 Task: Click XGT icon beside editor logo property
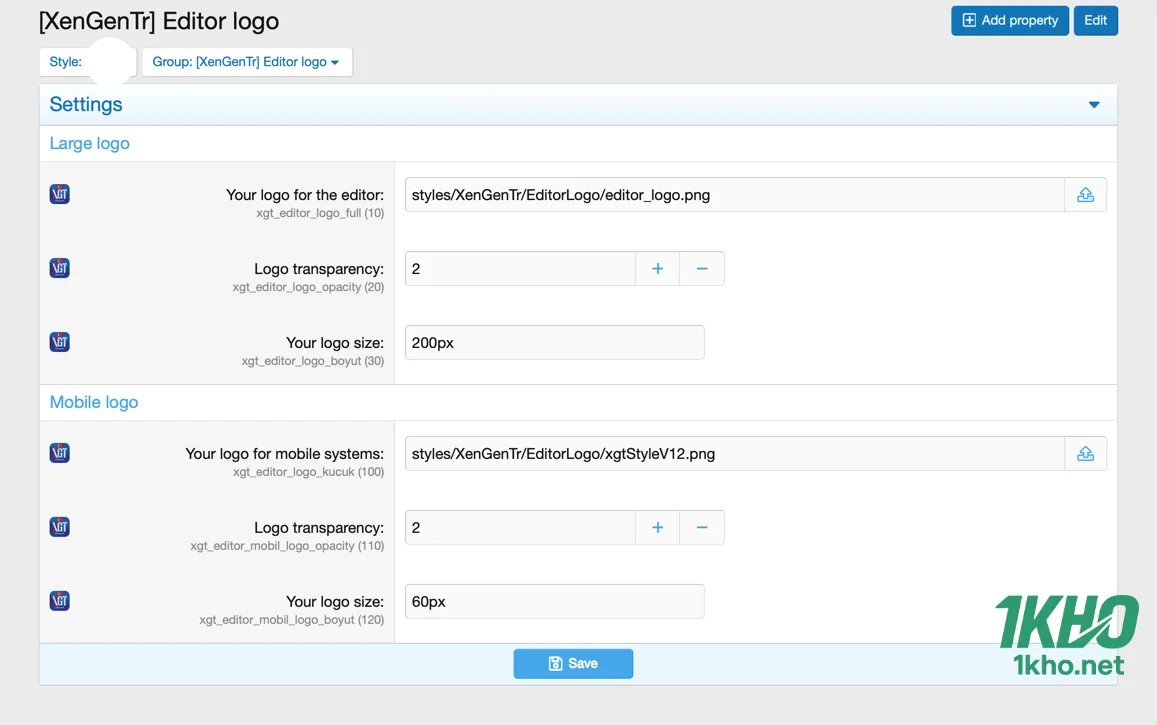point(60,194)
